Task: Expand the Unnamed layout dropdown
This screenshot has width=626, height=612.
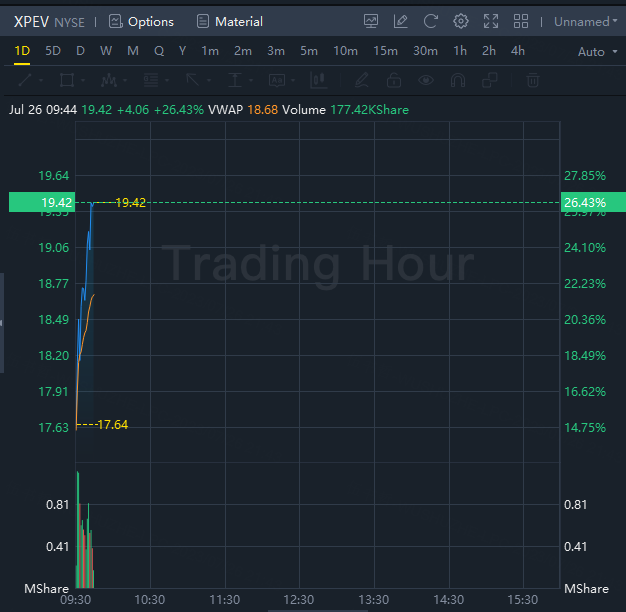Action: pos(585,22)
